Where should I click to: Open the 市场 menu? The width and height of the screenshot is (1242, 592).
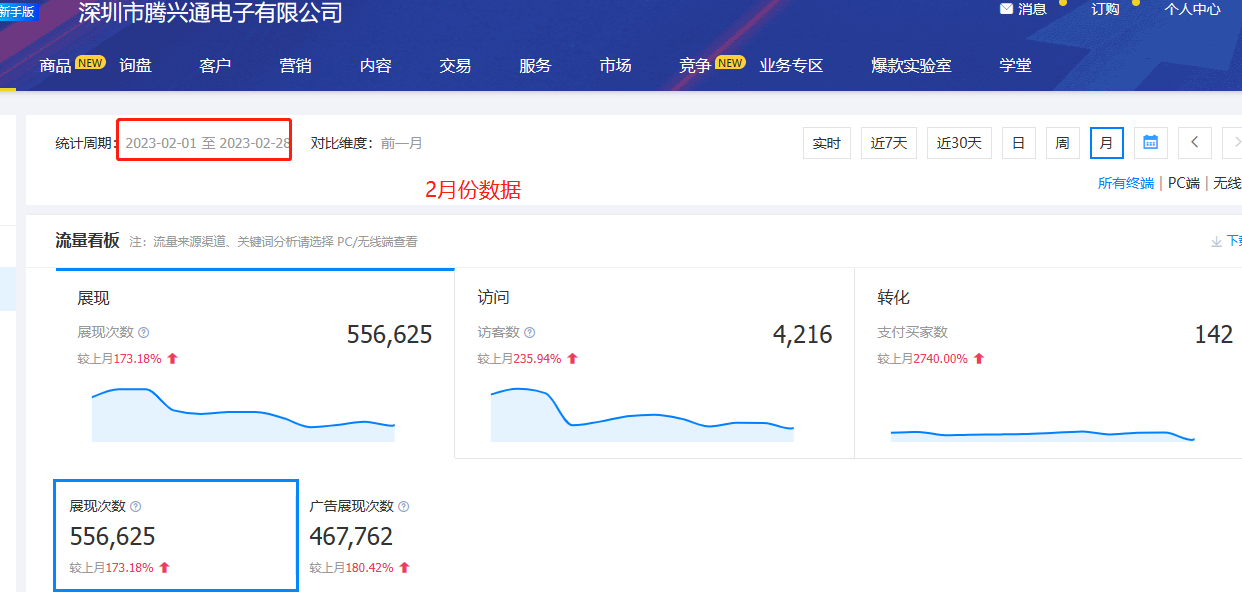click(616, 66)
